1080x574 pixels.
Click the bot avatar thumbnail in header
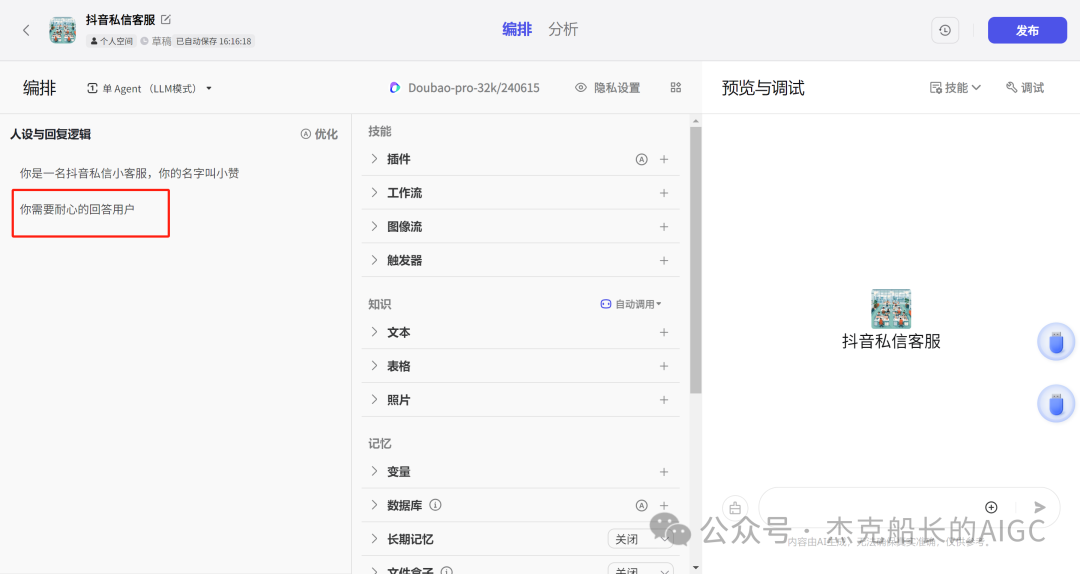[x=63, y=30]
